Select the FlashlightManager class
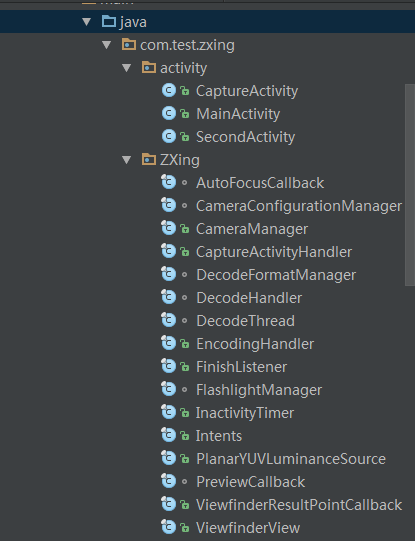Viewport: 415px width, 541px height. click(259, 390)
